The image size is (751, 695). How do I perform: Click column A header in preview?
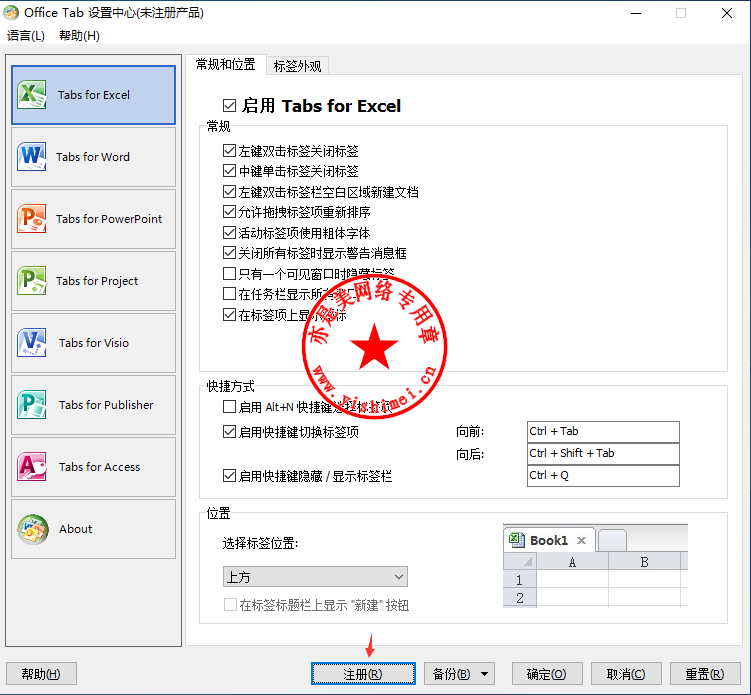coord(572,562)
